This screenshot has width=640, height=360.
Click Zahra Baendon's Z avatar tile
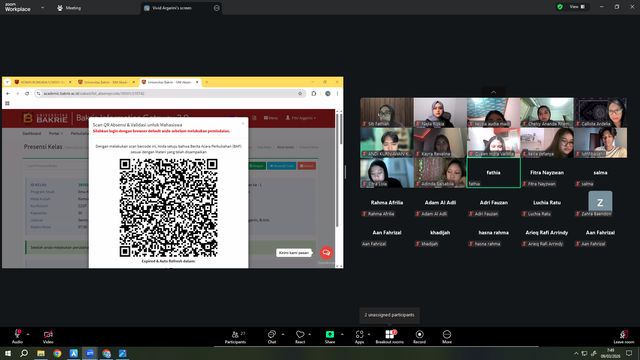[600, 203]
